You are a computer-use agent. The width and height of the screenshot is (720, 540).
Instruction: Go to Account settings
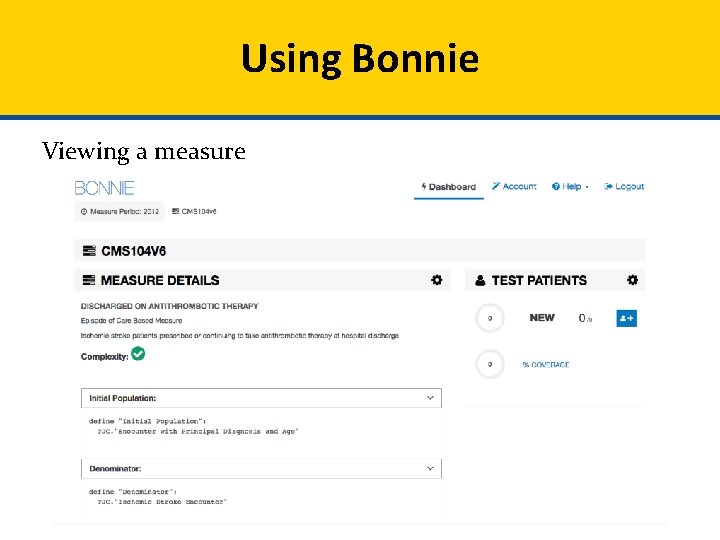tap(514, 187)
